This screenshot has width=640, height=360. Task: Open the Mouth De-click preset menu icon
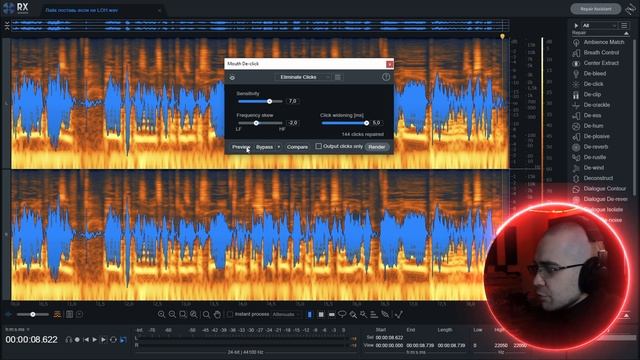pyautogui.click(x=338, y=77)
